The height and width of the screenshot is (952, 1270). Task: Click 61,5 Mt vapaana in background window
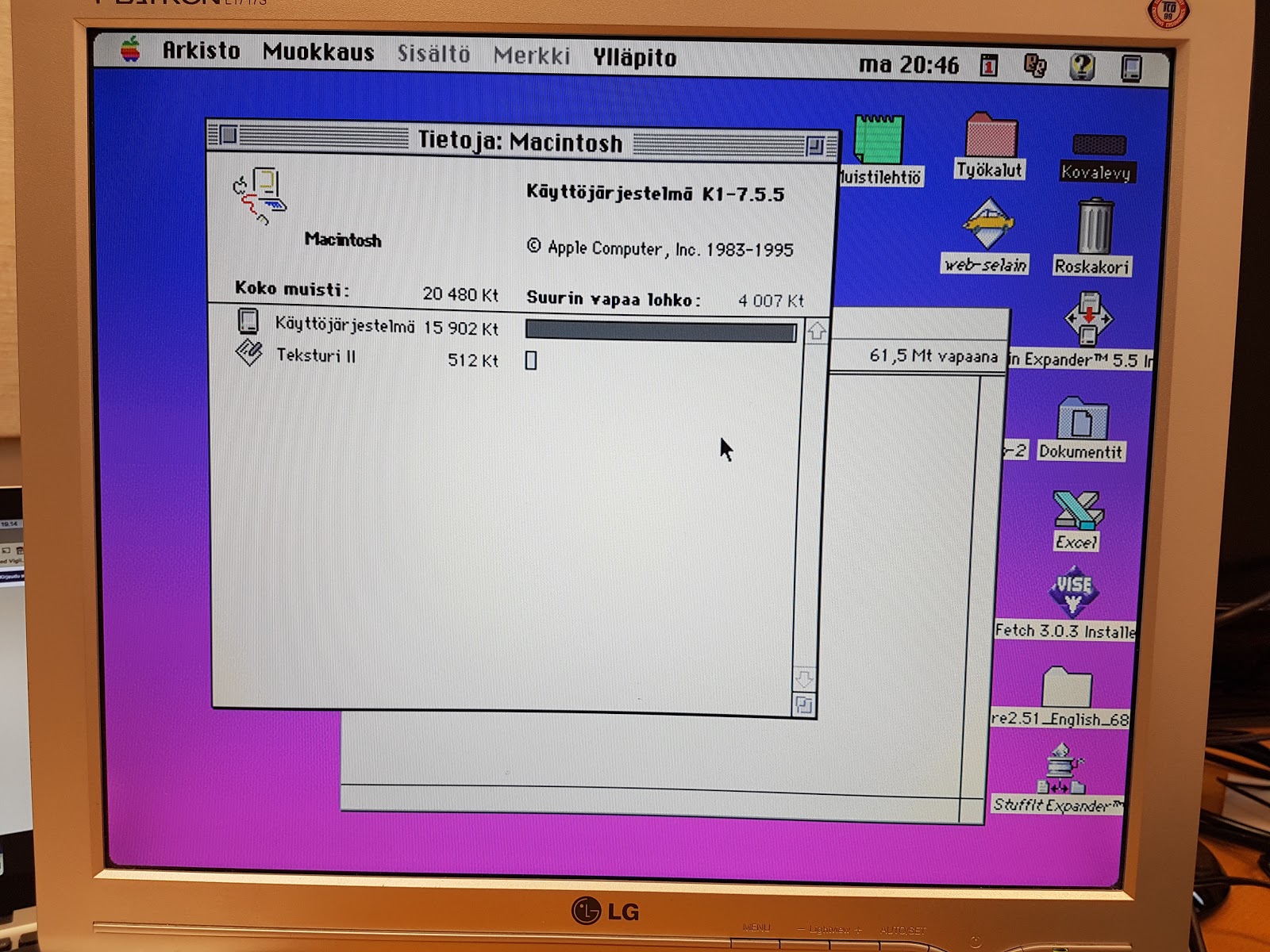pos(933,356)
